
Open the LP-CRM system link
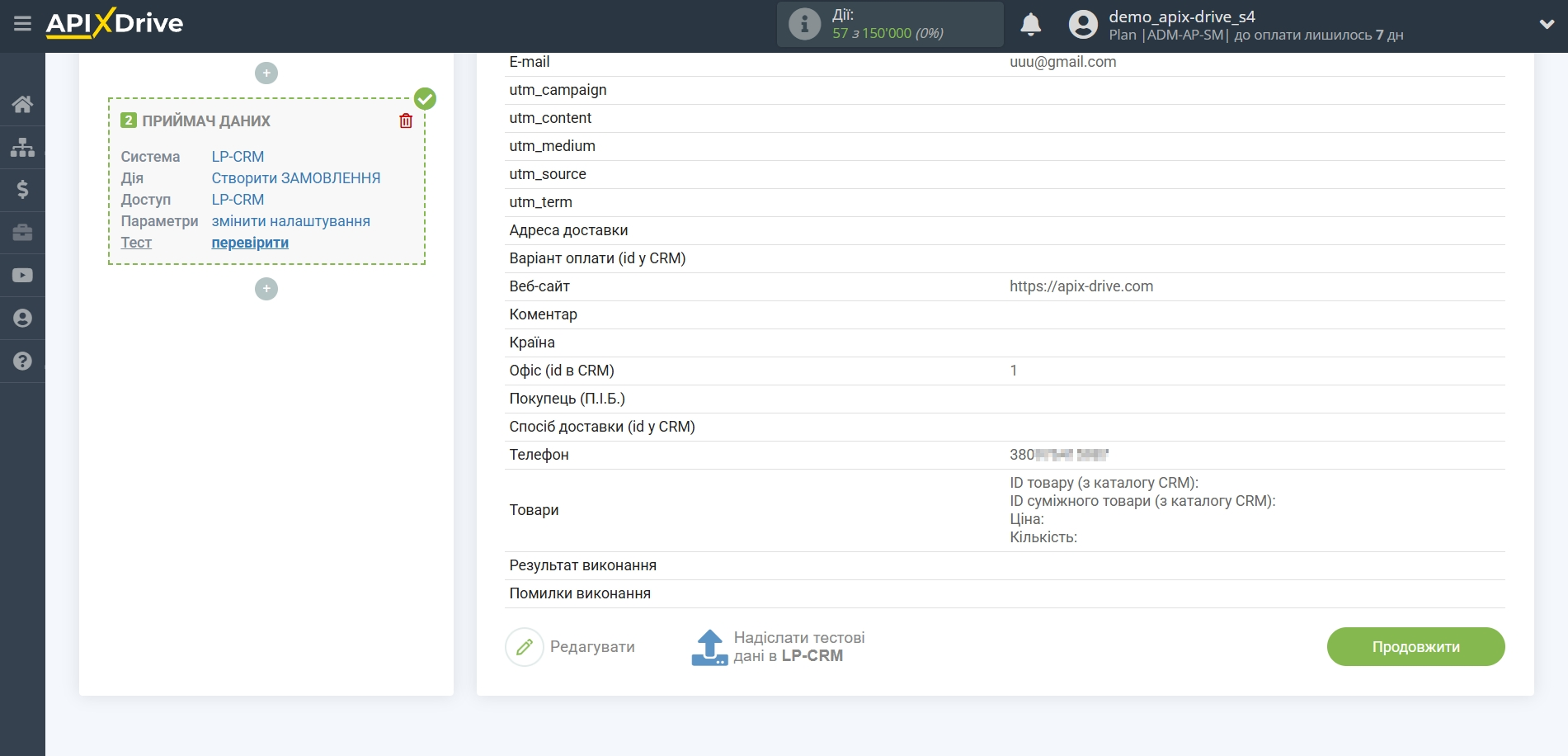(238, 157)
